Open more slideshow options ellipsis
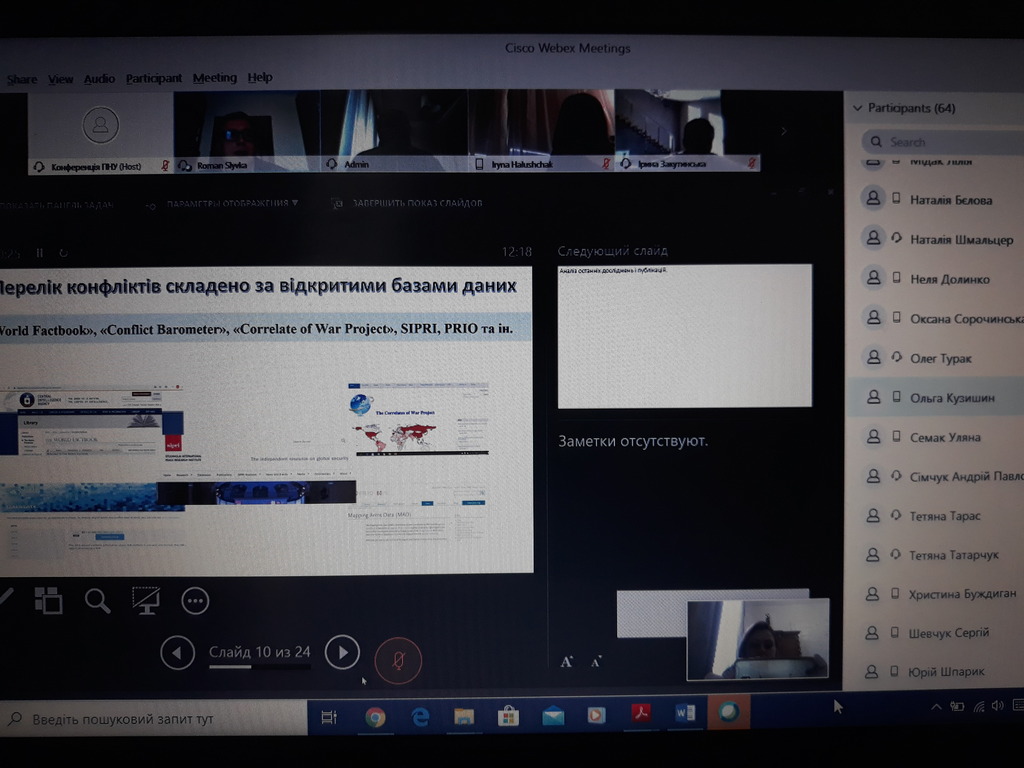The width and height of the screenshot is (1024, 768). tap(195, 601)
